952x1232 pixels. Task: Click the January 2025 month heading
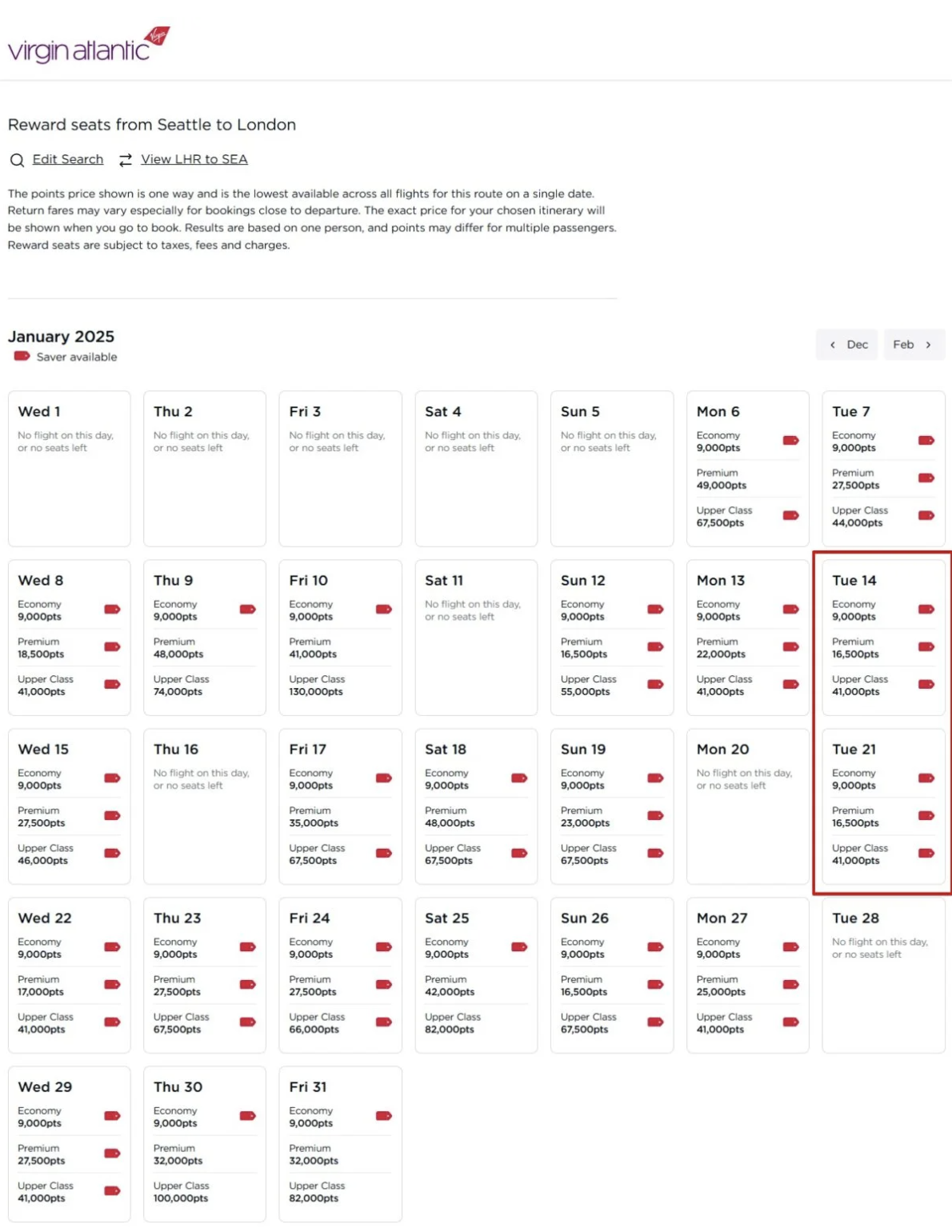click(61, 336)
